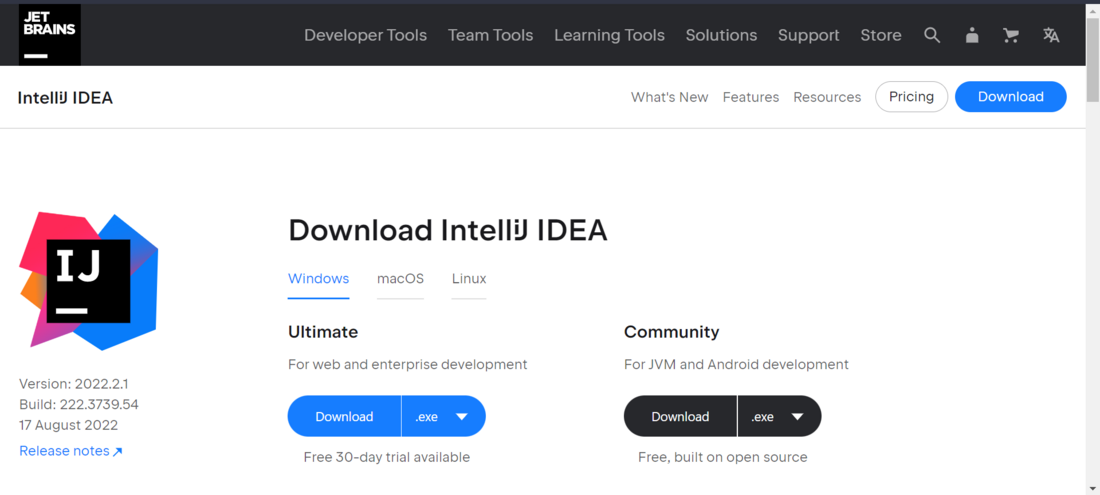
Task: Click the page vertical scrollbar
Action: [1092, 250]
